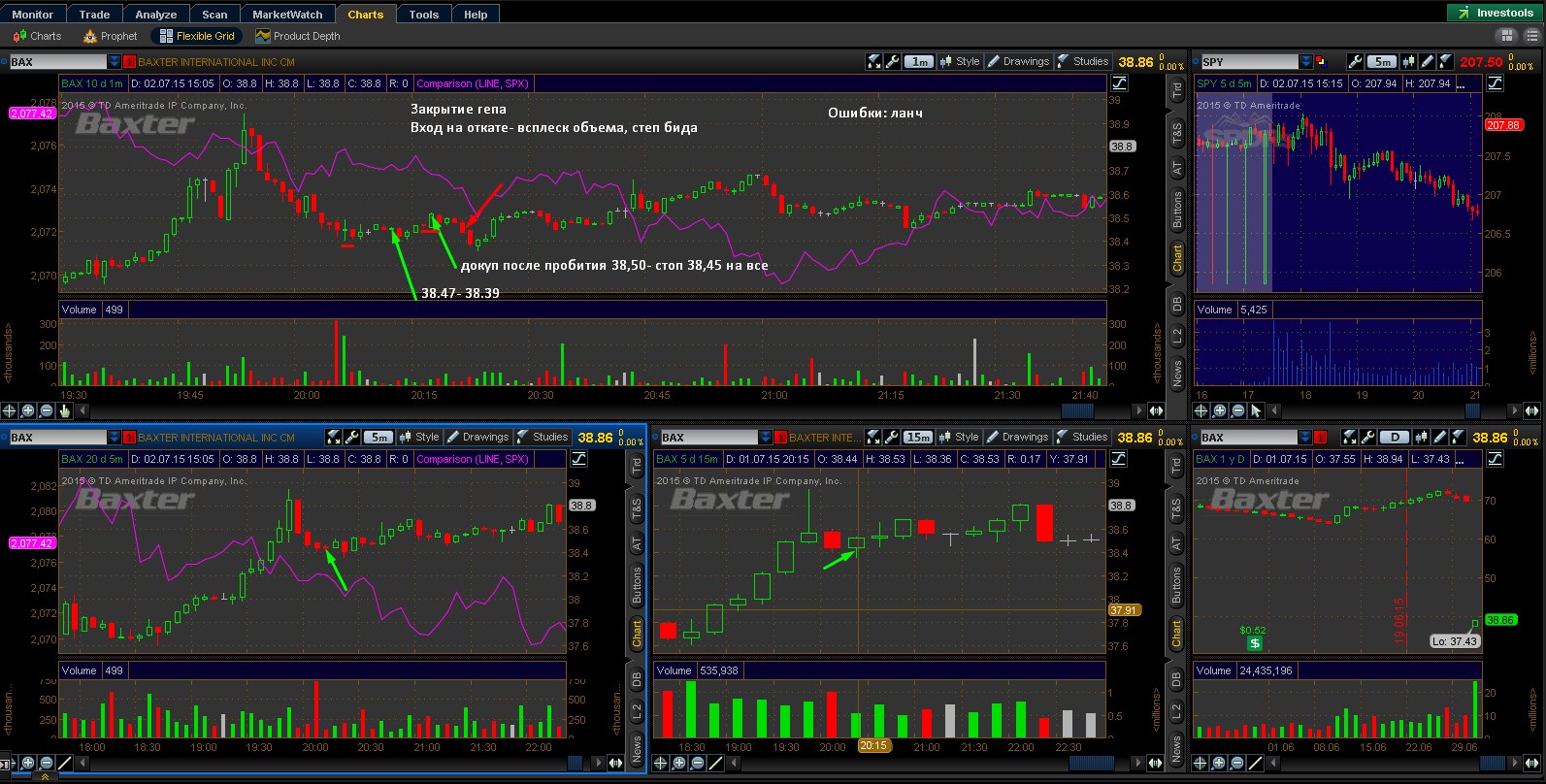Open Style menu on BAX 5m chart

(x=419, y=437)
